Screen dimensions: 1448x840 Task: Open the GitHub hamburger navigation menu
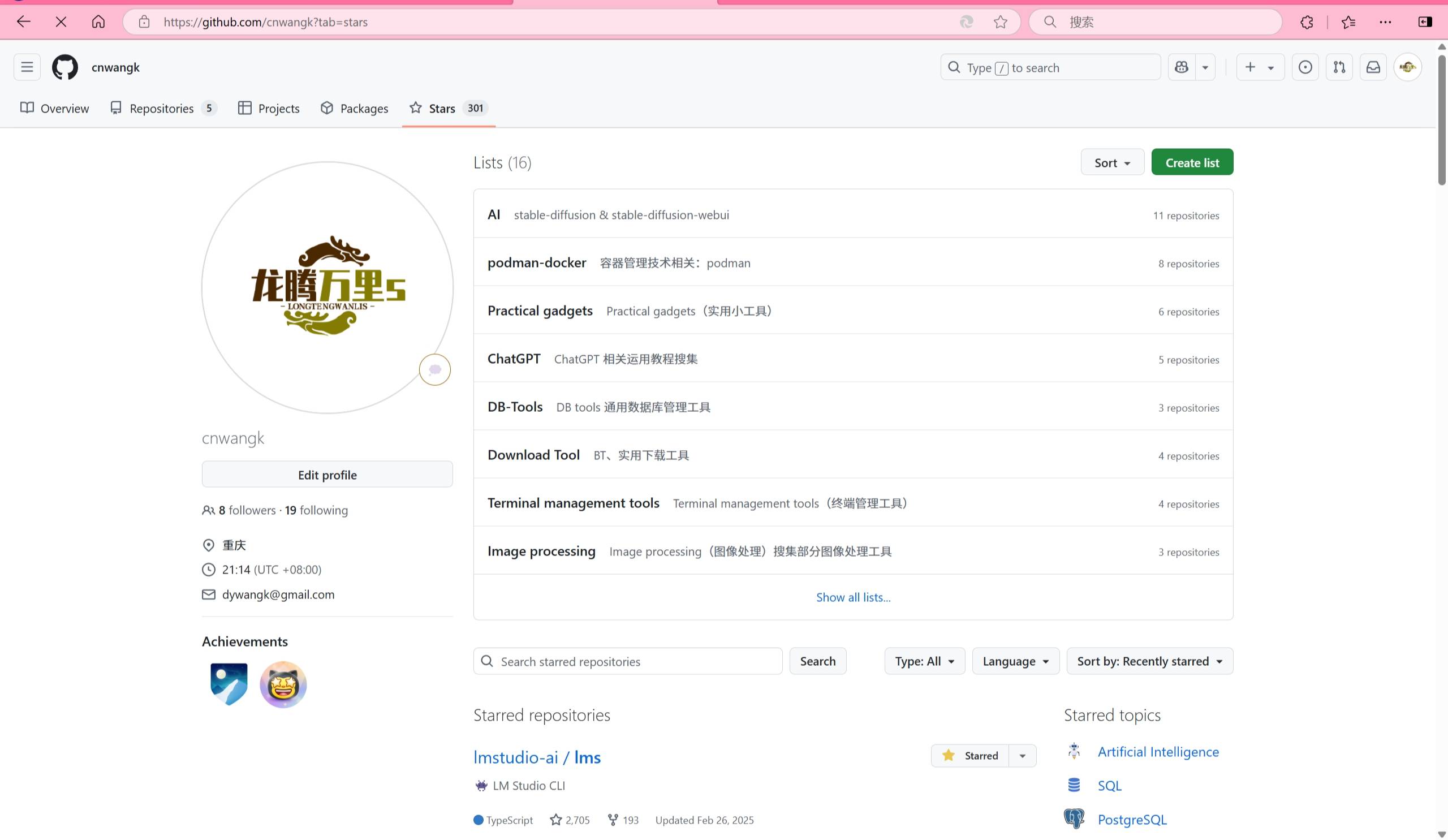coord(27,67)
